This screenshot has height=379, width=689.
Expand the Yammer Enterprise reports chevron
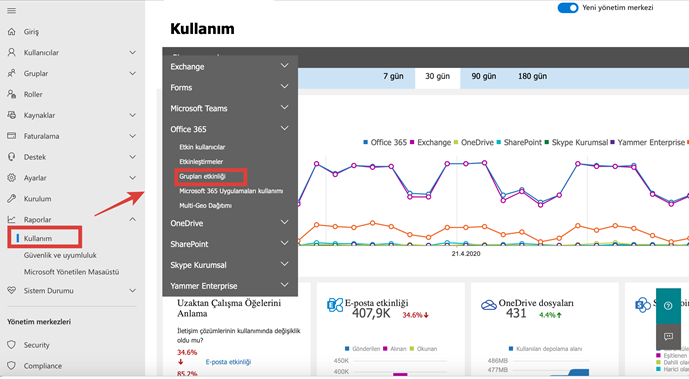[285, 285]
